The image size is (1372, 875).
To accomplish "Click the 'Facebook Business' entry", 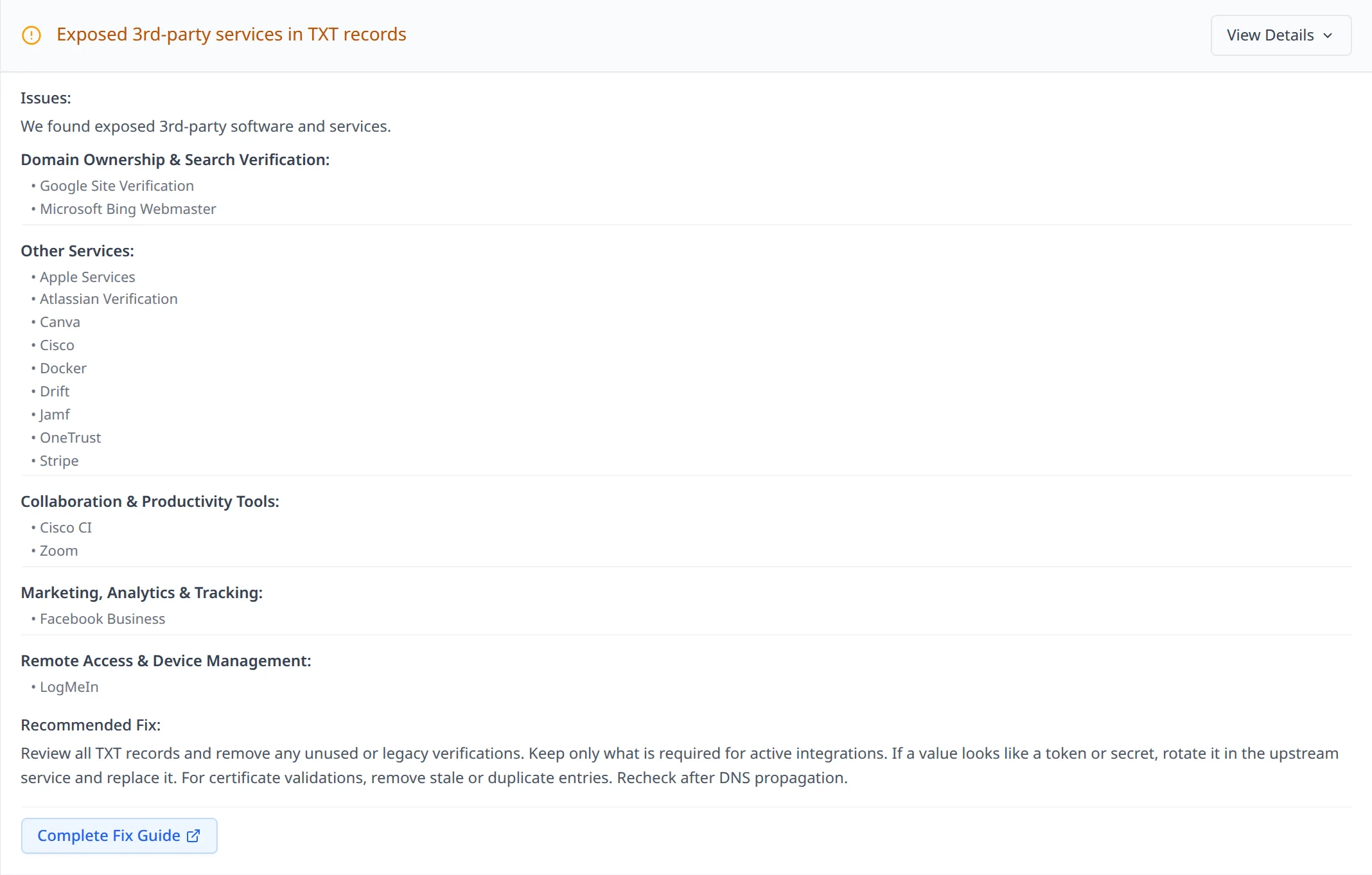I will (x=102, y=619).
